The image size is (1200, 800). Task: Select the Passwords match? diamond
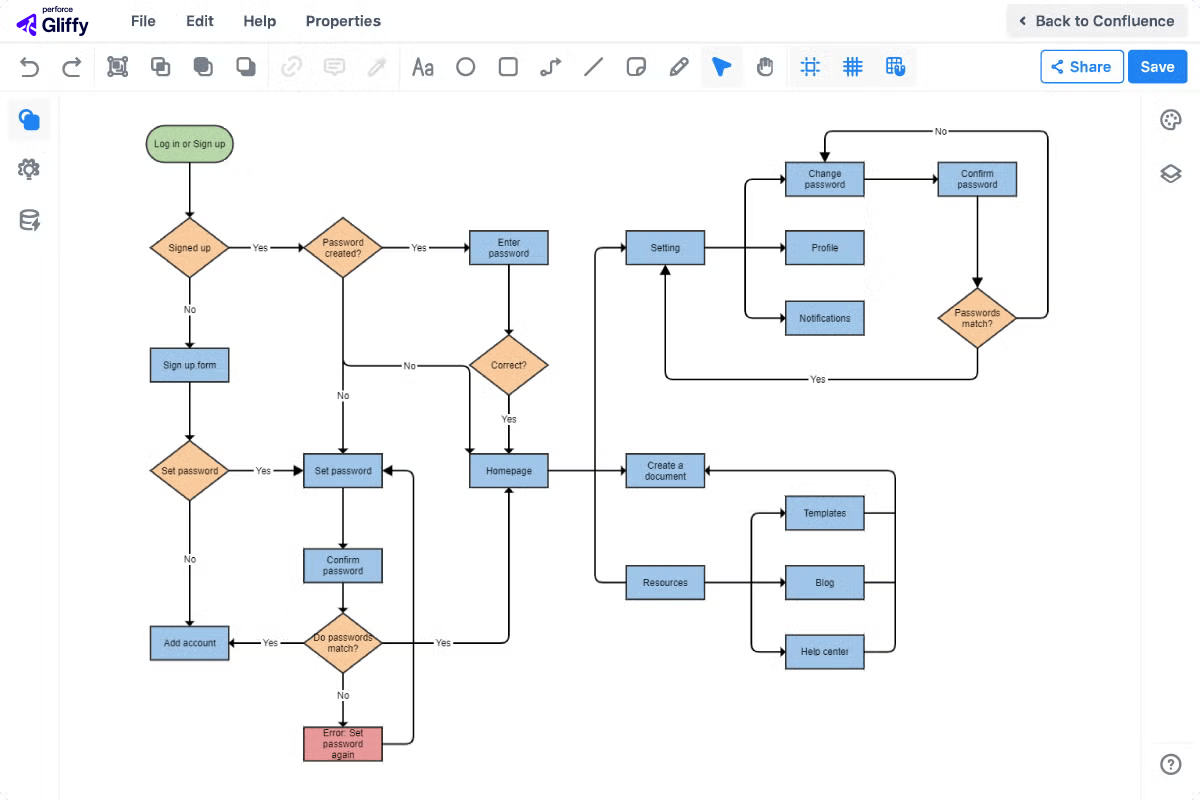click(977, 318)
